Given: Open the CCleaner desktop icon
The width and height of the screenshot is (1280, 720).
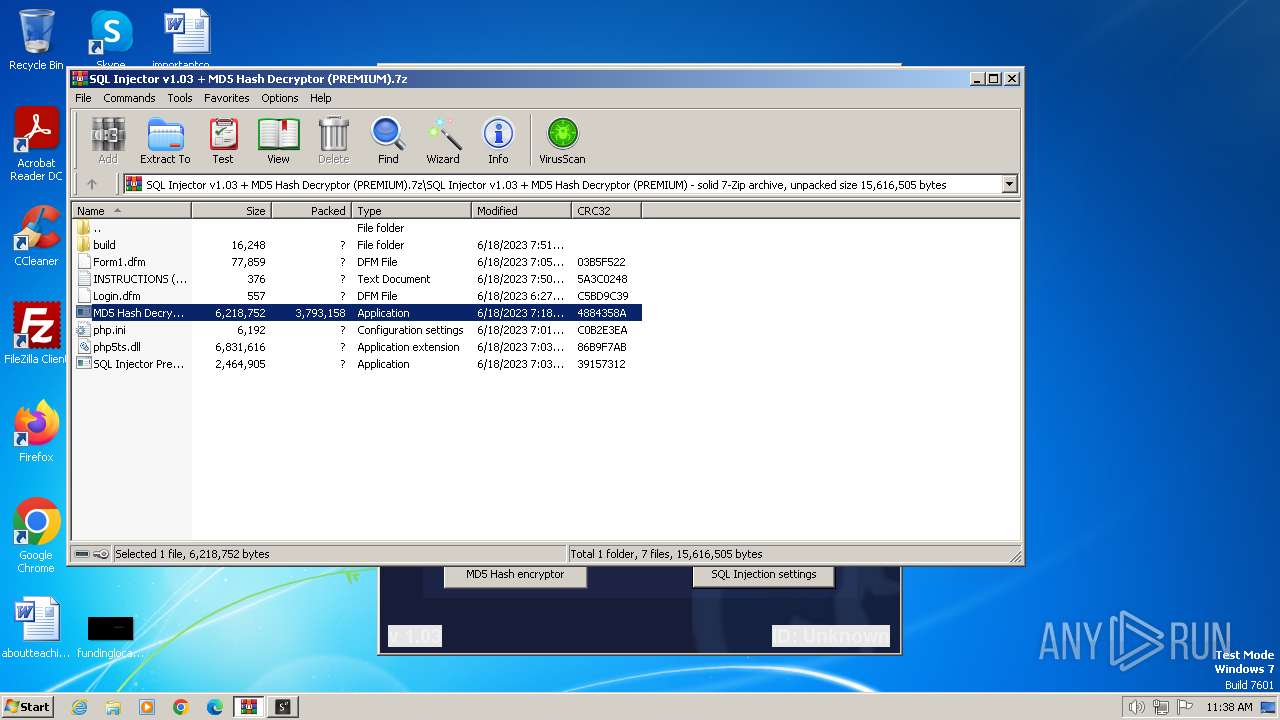Looking at the screenshot, I should pos(36,236).
